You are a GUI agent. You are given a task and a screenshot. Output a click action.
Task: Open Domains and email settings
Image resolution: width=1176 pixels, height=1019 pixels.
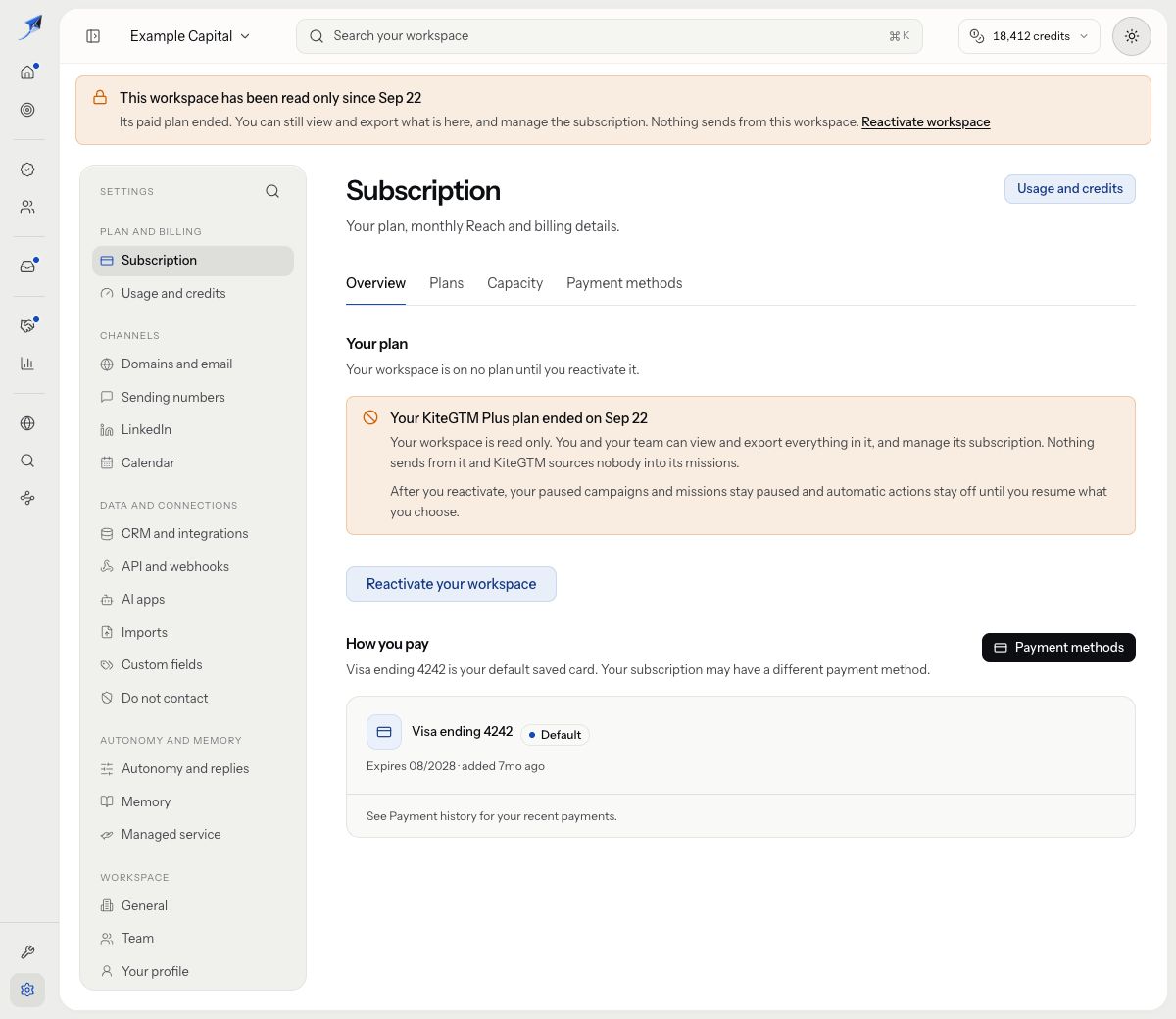pyautogui.click(x=193, y=364)
